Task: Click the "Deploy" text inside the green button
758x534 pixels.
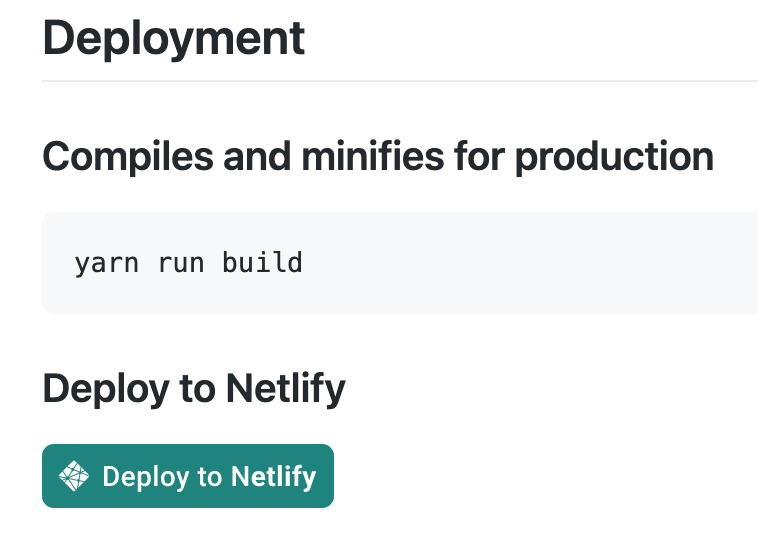Action: (145, 476)
